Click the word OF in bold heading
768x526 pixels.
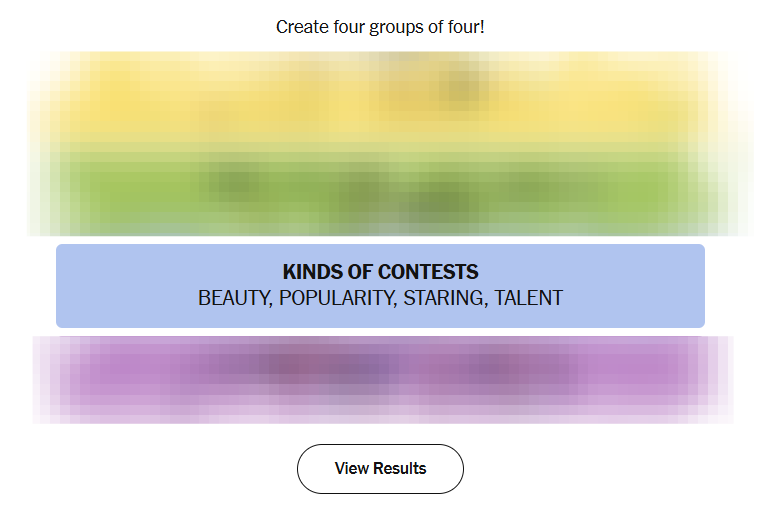pos(360,272)
